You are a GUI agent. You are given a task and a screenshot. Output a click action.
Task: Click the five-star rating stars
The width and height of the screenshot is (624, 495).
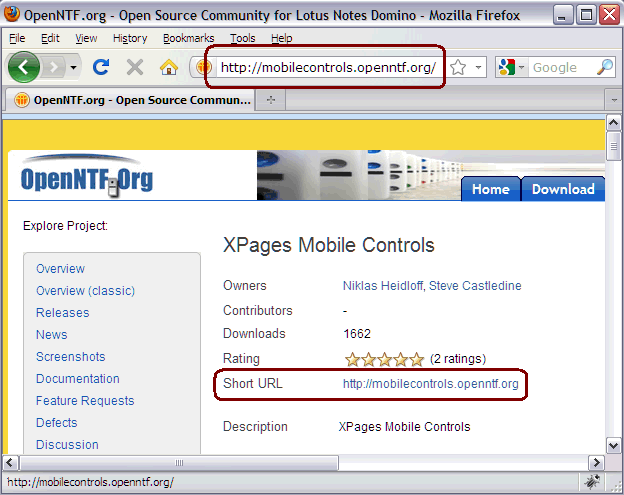[384, 359]
